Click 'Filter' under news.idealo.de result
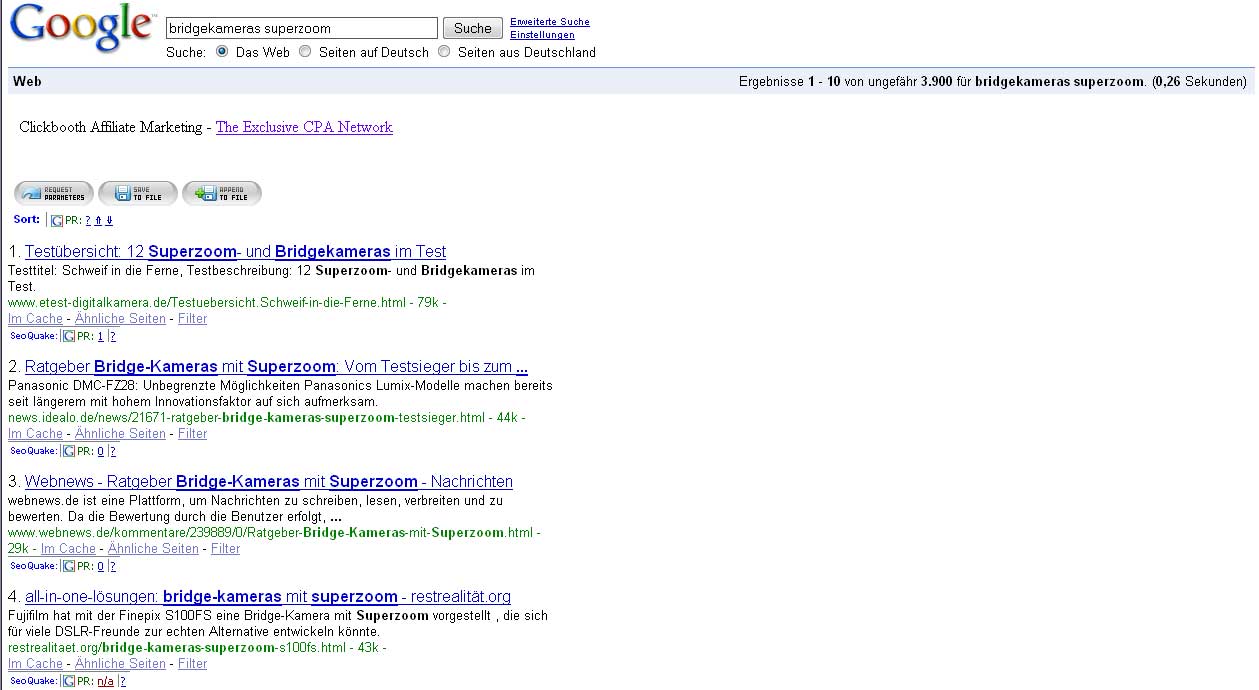Viewport: 1259px width, 690px height. click(193, 434)
